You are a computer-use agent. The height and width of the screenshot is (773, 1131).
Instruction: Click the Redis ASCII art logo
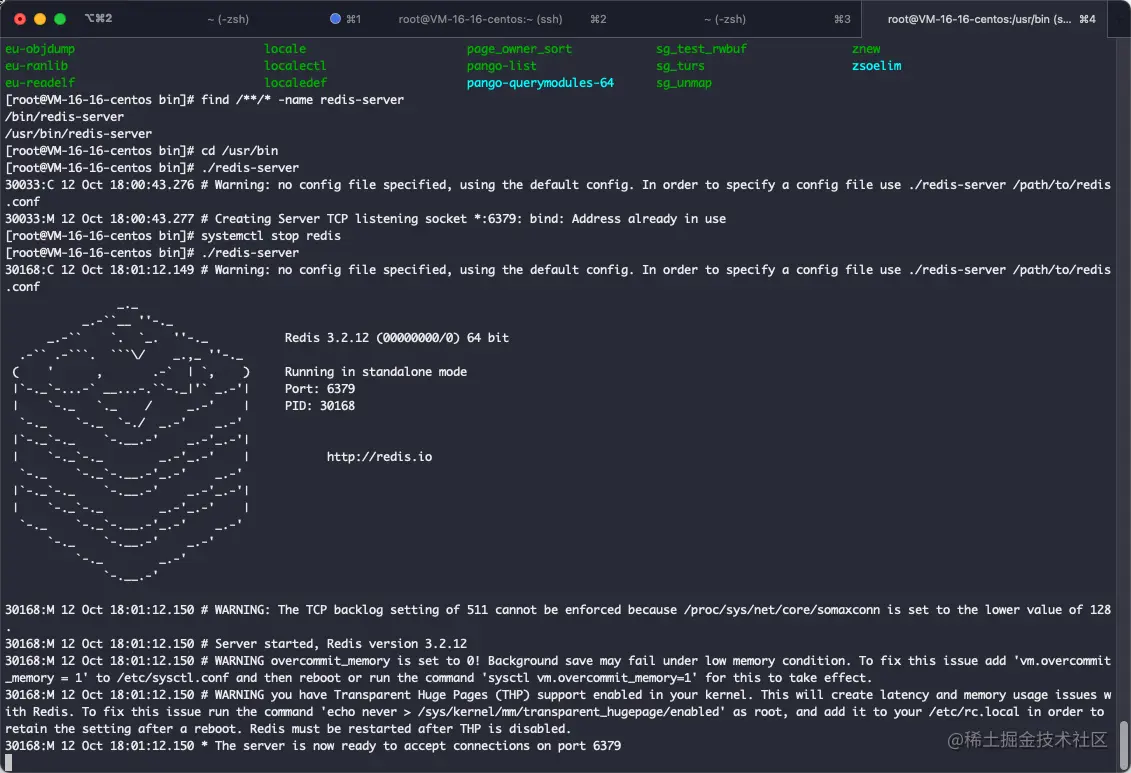[131, 443]
